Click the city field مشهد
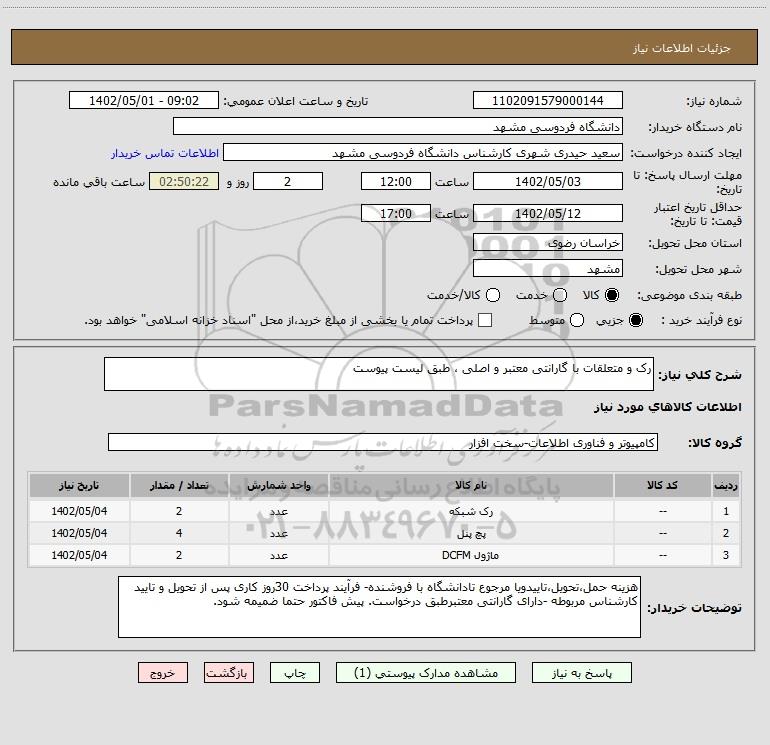770x745 pixels. (548, 268)
